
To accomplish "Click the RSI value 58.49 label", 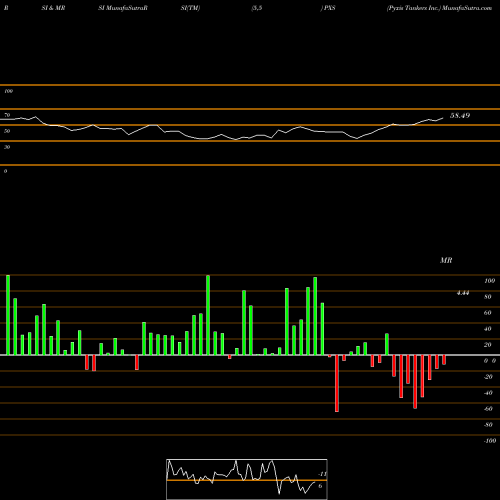I will click(460, 116).
